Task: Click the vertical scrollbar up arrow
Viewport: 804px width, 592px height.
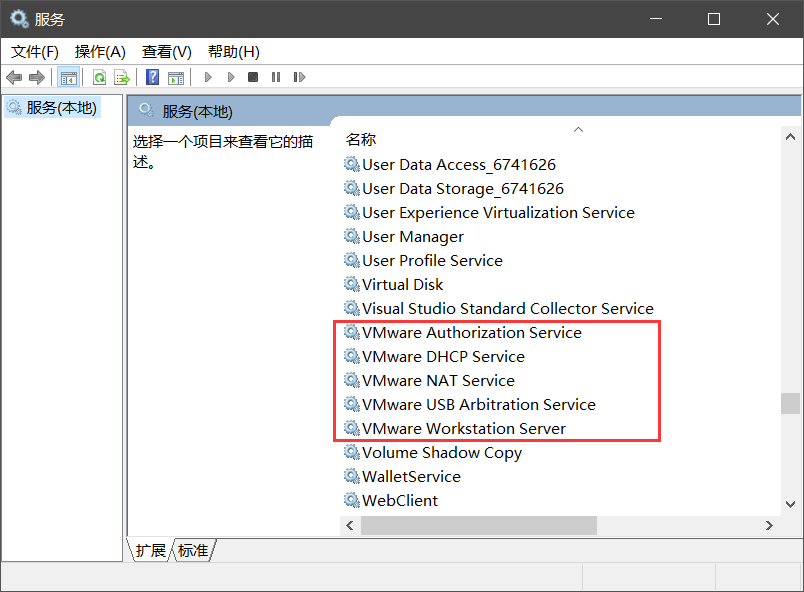Action: 790,137
